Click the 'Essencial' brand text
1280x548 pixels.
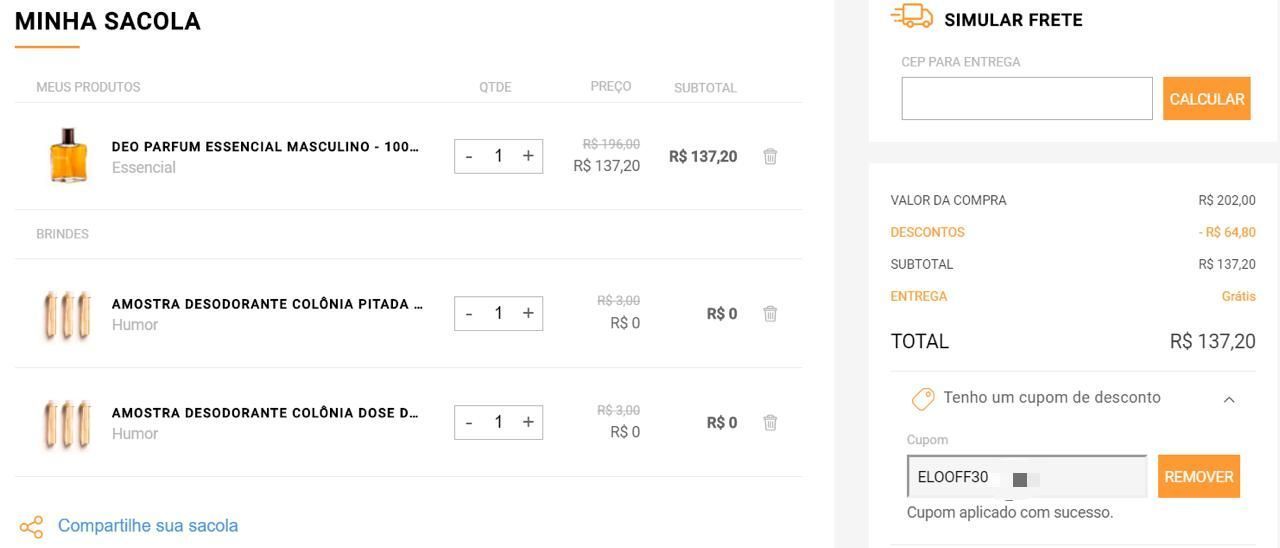click(x=144, y=168)
